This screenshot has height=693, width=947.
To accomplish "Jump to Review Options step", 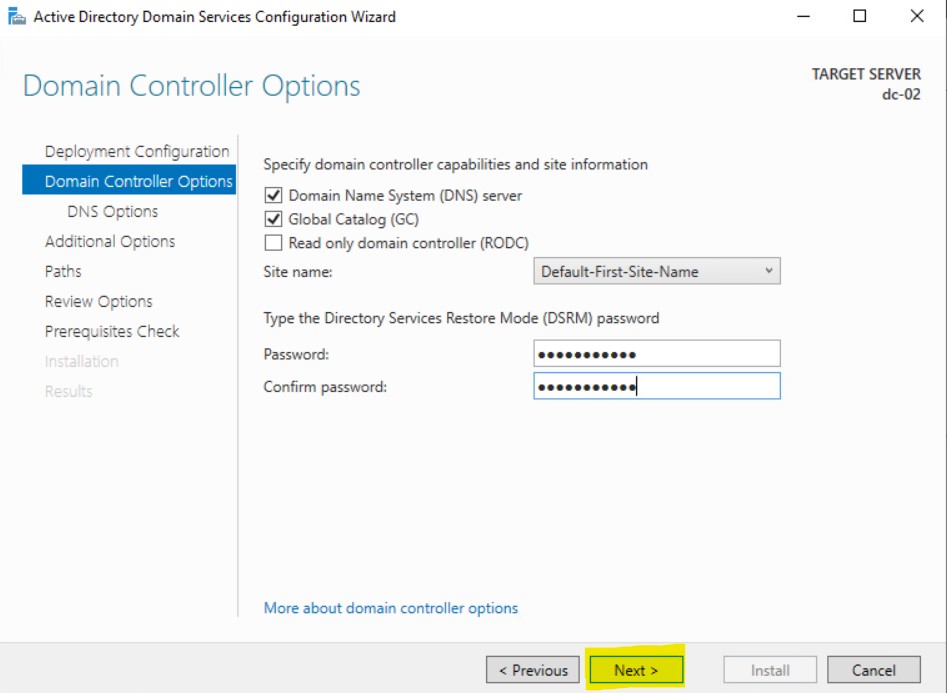I will (99, 301).
